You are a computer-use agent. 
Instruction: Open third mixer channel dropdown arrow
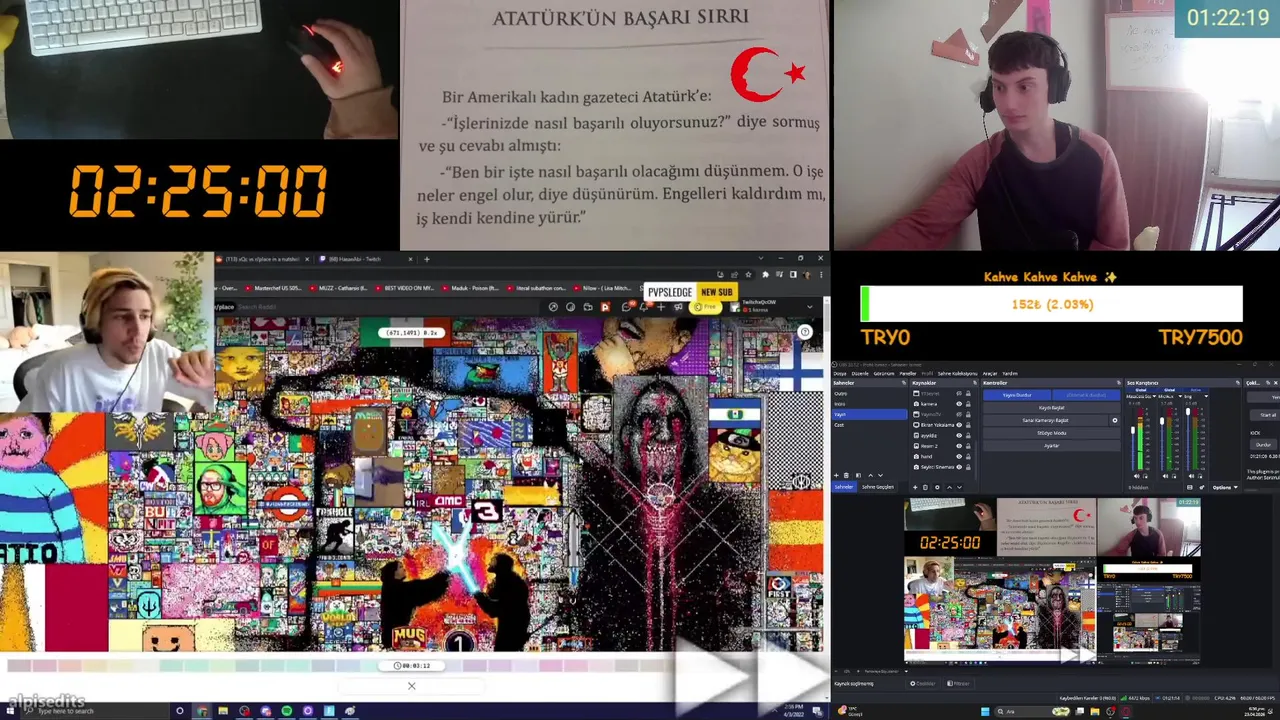pos(1206,396)
